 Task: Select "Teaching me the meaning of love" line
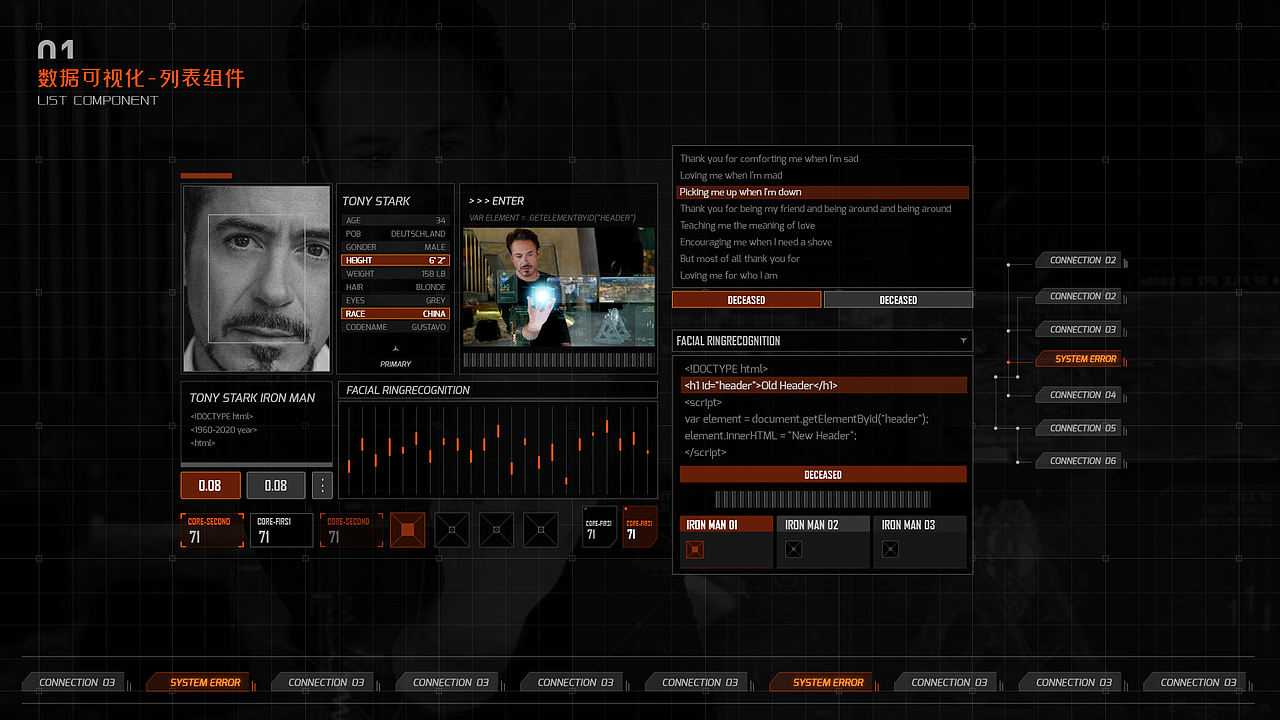pyautogui.click(x=747, y=226)
